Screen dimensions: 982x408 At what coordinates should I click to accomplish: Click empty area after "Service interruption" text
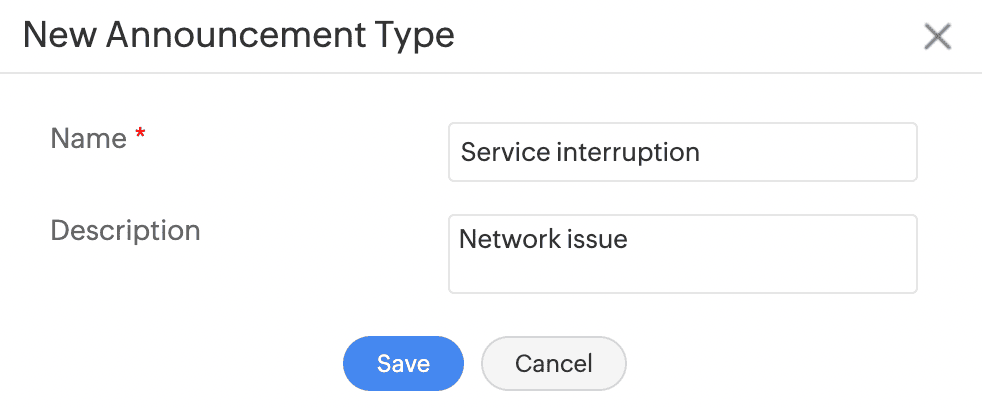tap(810, 153)
